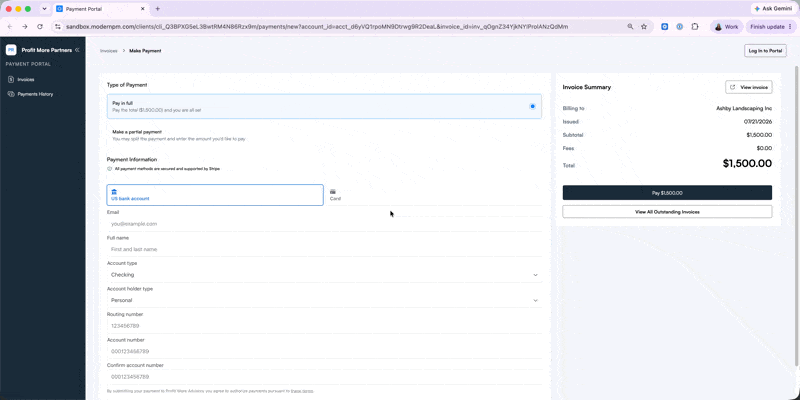This screenshot has height=400, width=800.
Task: Select the Pay in full radio button
Action: (x=533, y=107)
